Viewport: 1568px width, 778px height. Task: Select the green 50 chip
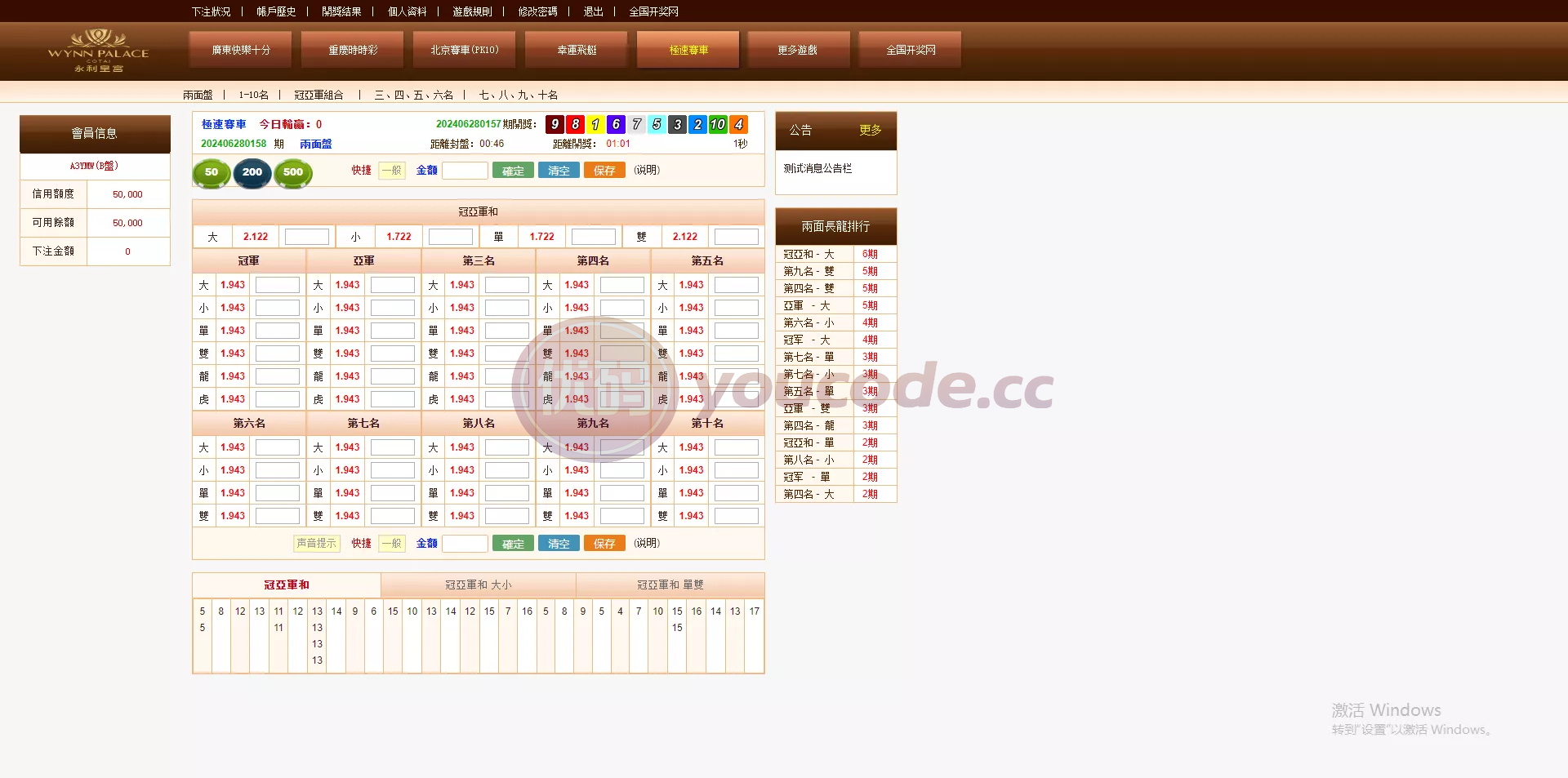click(212, 172)
